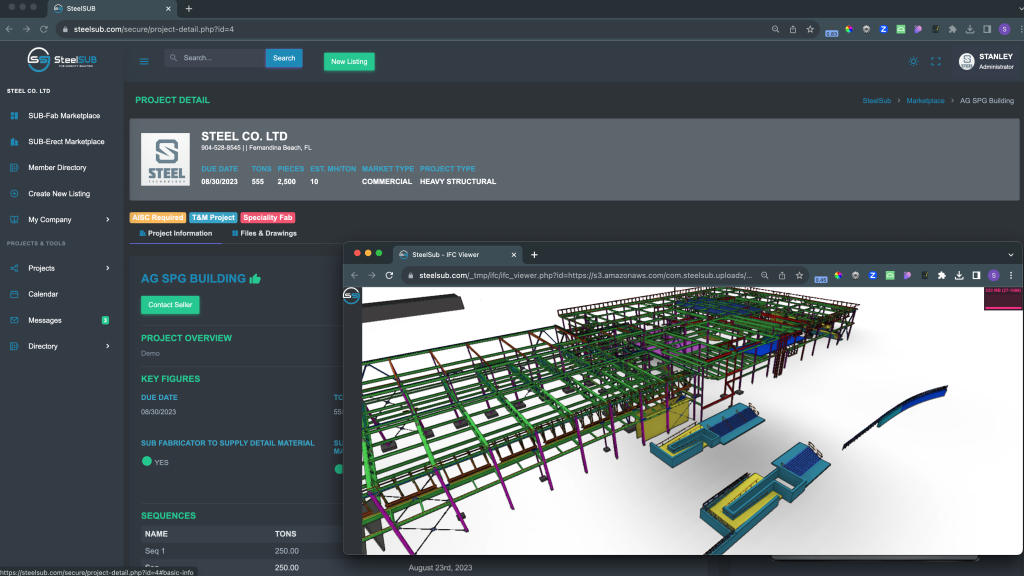Open the SUB-Erect Marketplace sidebar item

click(x=66, y=142)
